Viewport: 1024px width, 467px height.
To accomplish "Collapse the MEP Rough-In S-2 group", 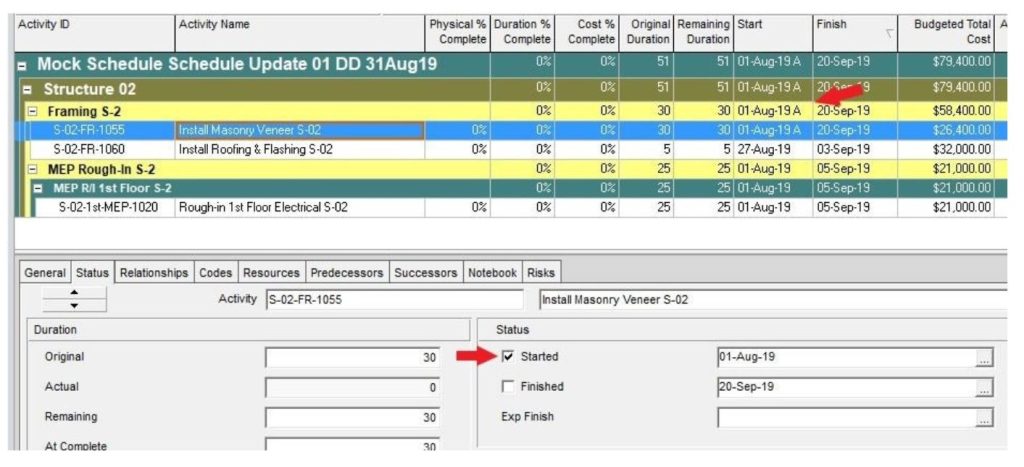I will pyautogui.click(x=33, y=170).
